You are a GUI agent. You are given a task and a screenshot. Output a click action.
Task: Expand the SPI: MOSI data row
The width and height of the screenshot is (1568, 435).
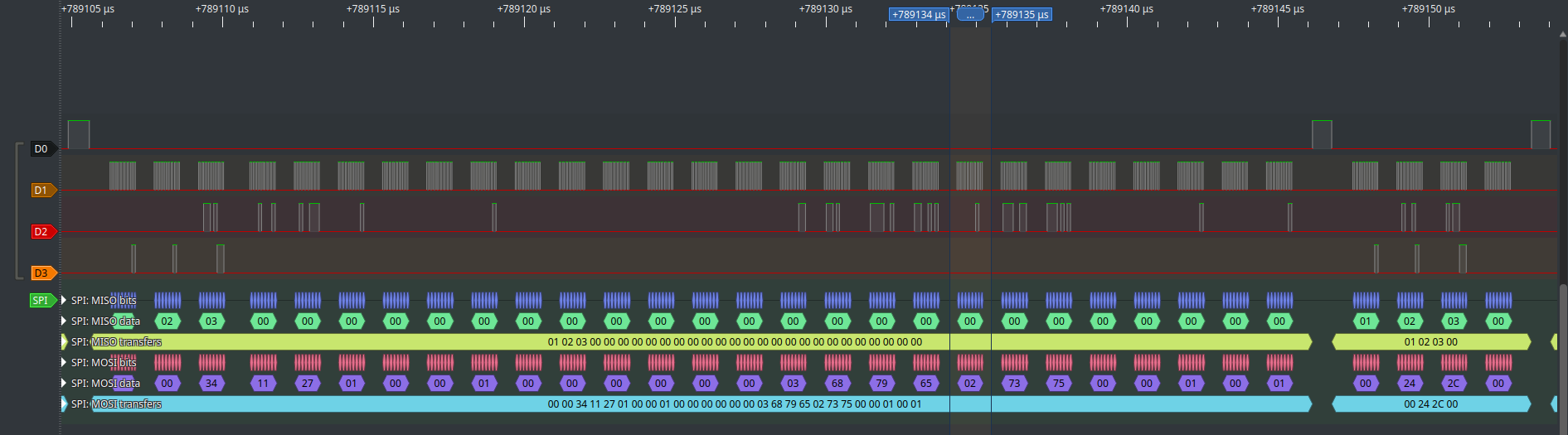coord(64,384)
